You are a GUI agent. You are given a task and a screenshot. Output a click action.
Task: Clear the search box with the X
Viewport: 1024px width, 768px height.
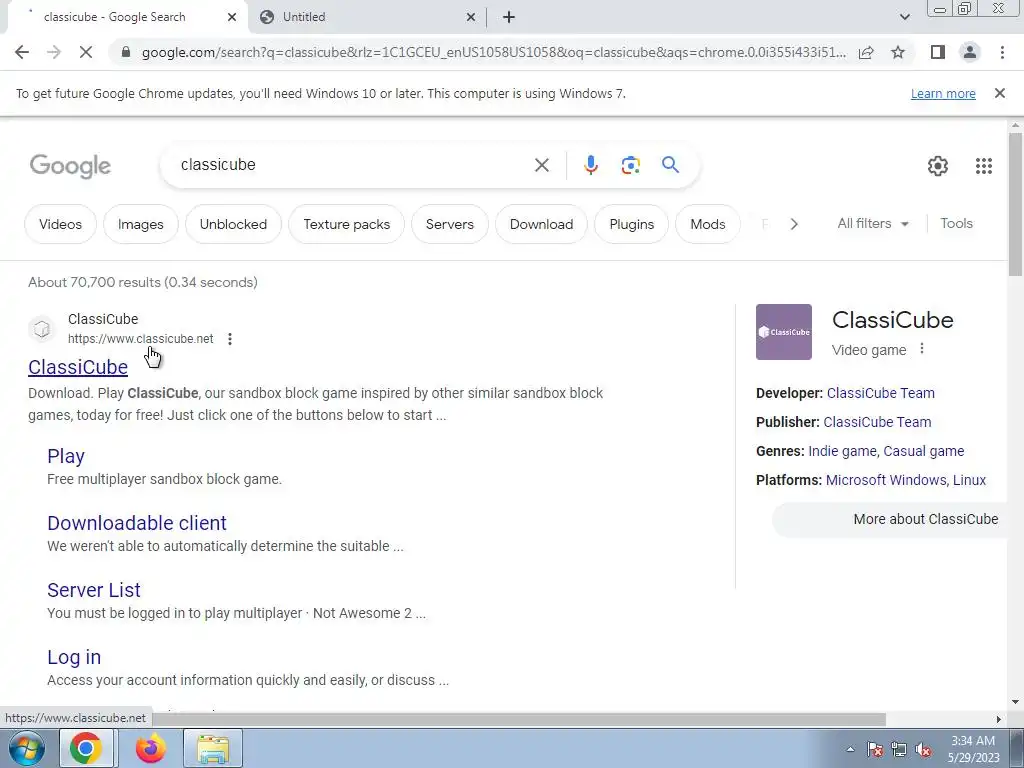tap(541, 165)
